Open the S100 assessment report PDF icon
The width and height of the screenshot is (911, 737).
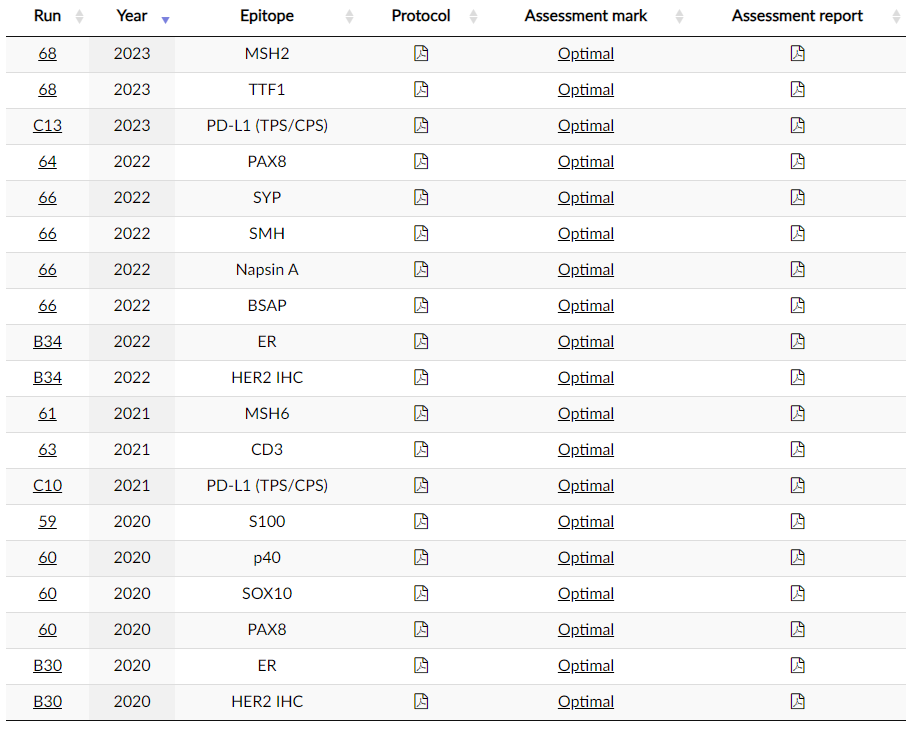point(798,522)
